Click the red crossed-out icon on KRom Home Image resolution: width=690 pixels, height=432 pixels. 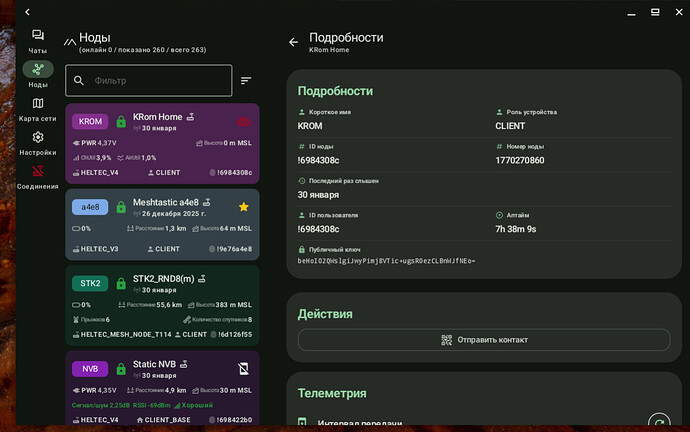point(243,122)
